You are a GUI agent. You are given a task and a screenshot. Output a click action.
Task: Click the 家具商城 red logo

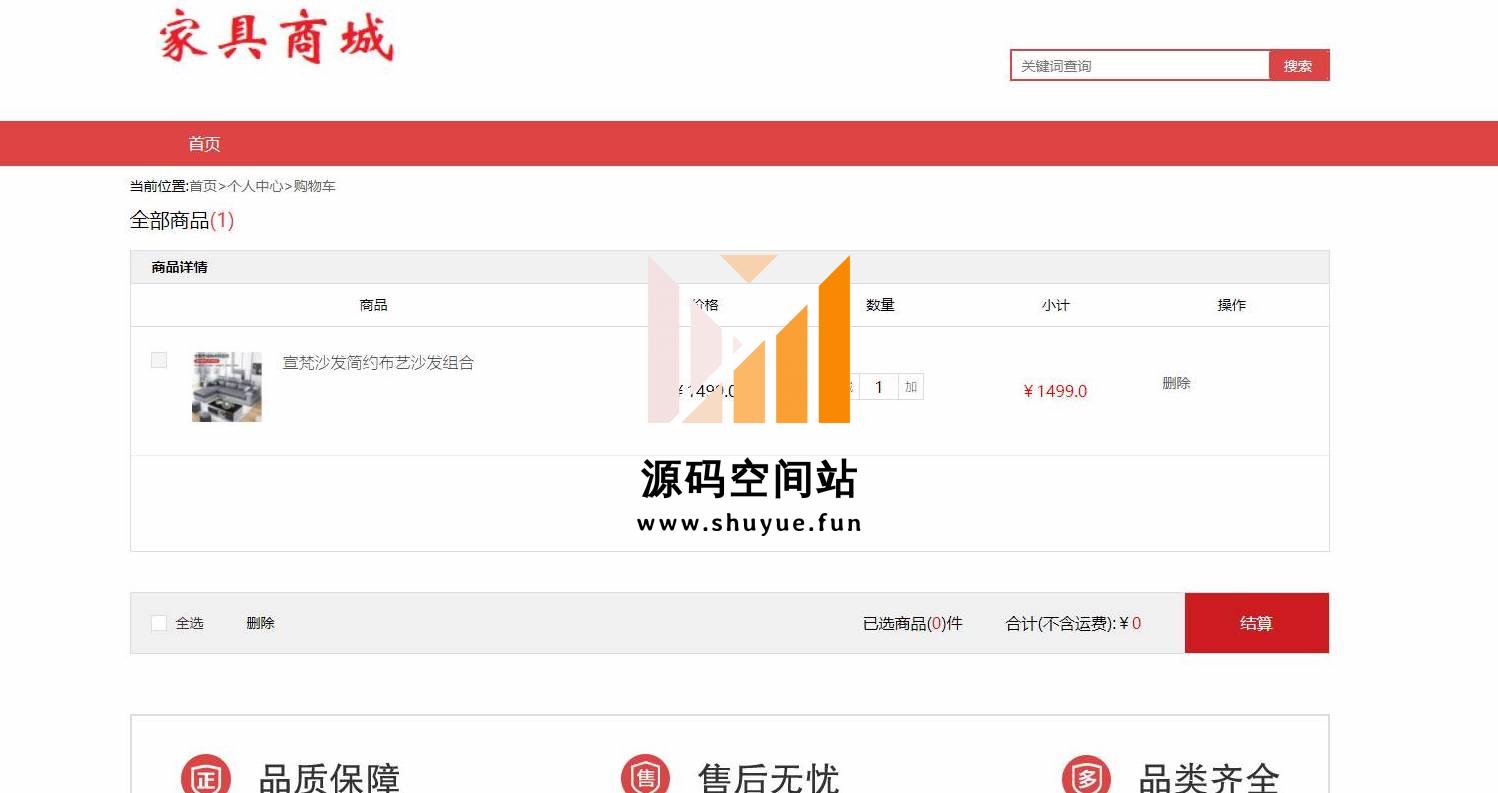point(276,38)
